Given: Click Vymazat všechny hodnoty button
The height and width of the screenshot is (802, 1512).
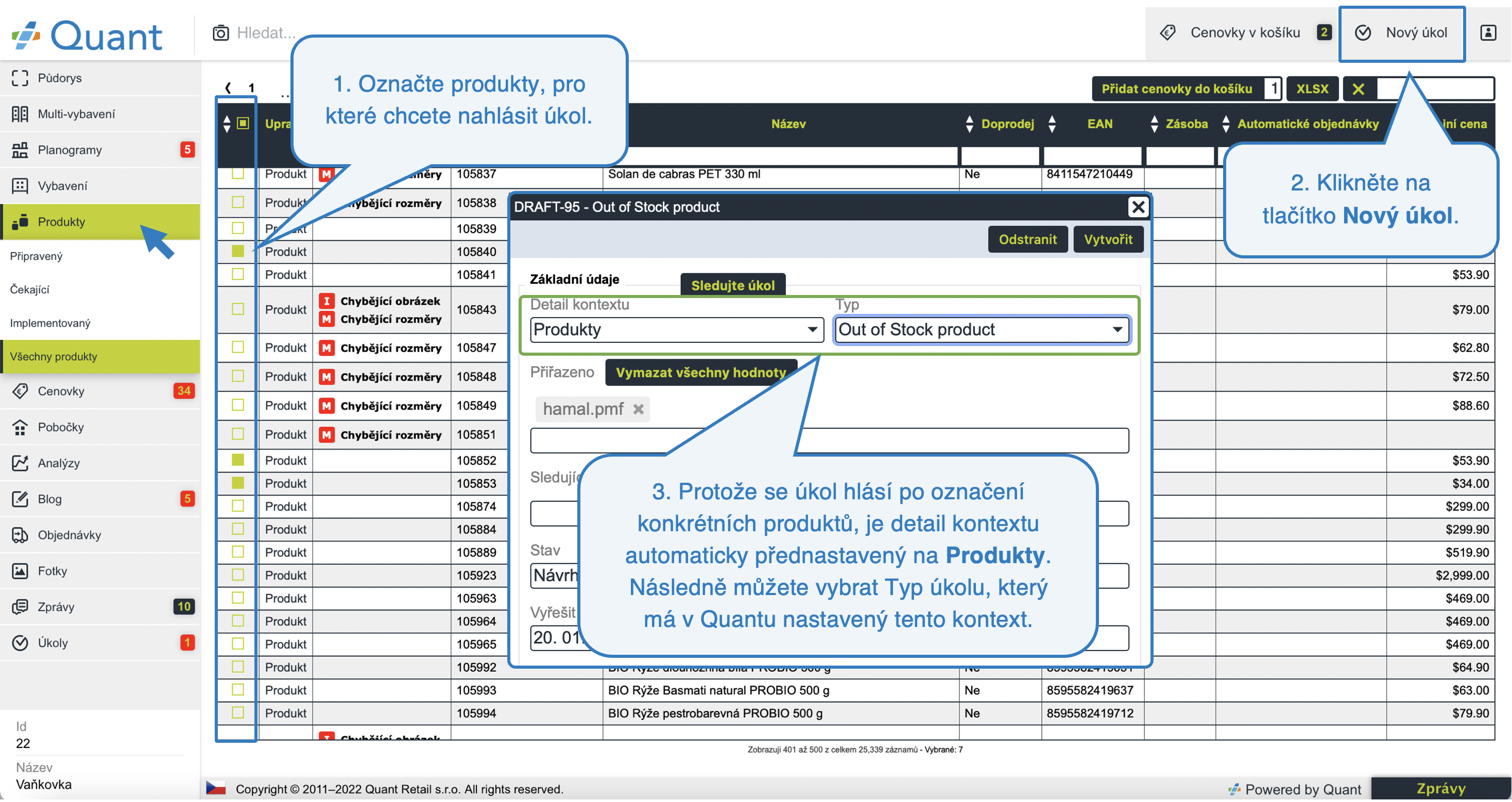Looking at the screenshot, I should point(701,373).
